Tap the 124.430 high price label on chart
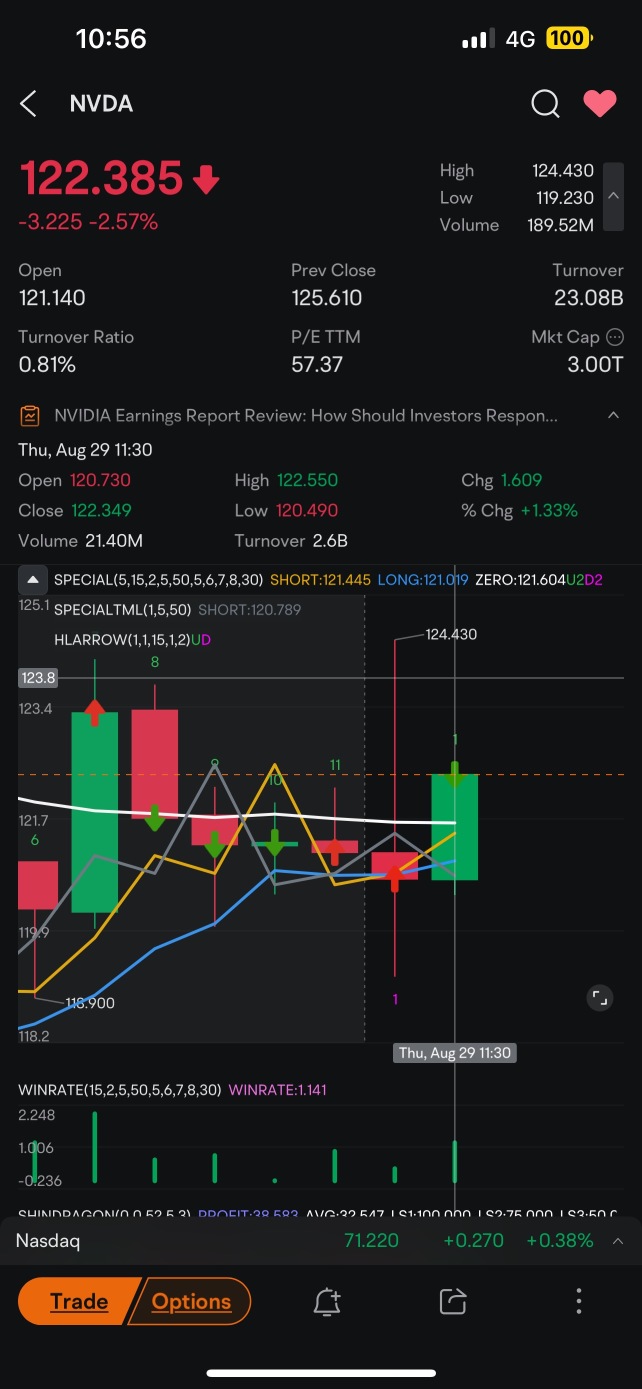This screenshot has height=1389, width=642. click(x=452, y=634)
